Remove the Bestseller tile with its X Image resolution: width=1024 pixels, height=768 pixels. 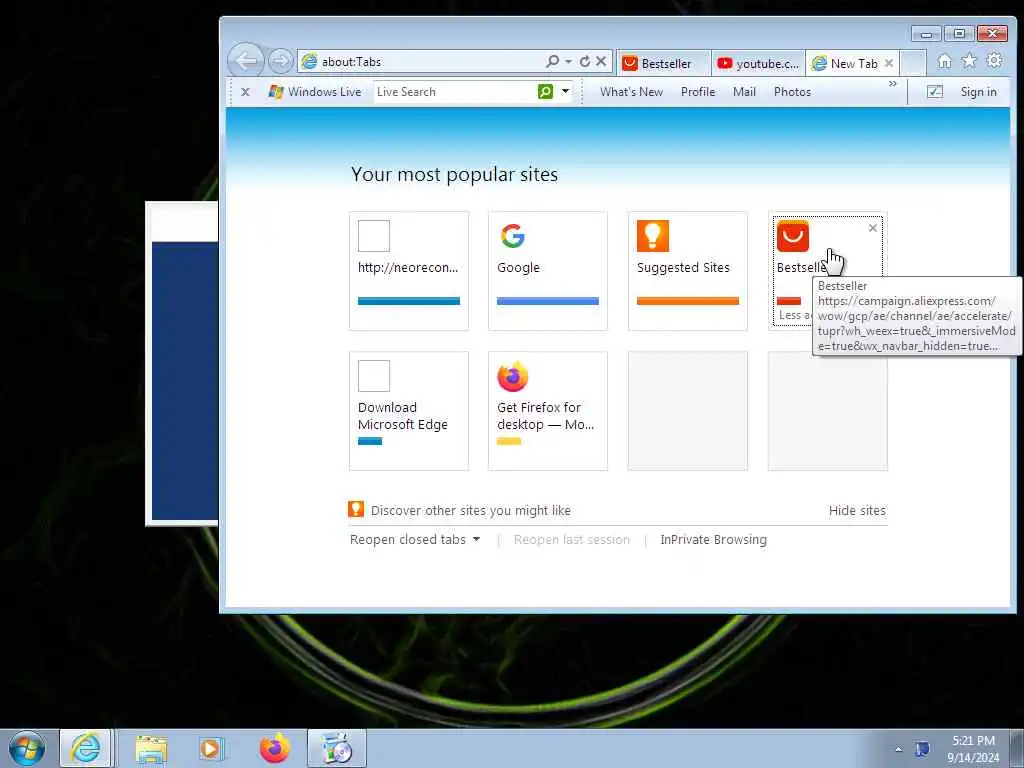(x=872, y=228)
